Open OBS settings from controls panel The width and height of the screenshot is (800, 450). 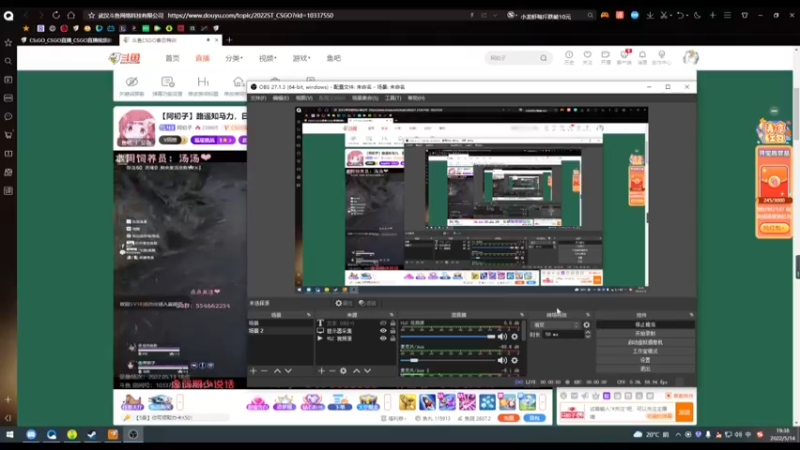click(x=645, y=360)
